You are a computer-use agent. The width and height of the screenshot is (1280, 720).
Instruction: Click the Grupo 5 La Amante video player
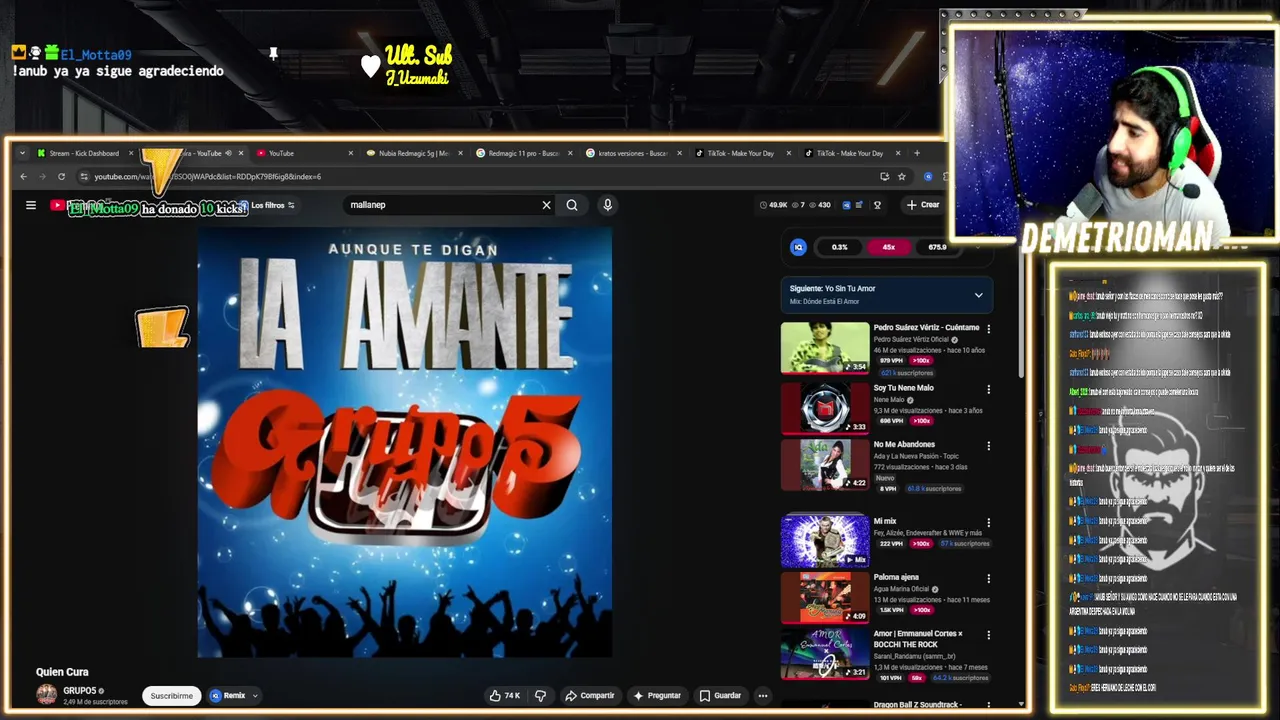[404, 443]
